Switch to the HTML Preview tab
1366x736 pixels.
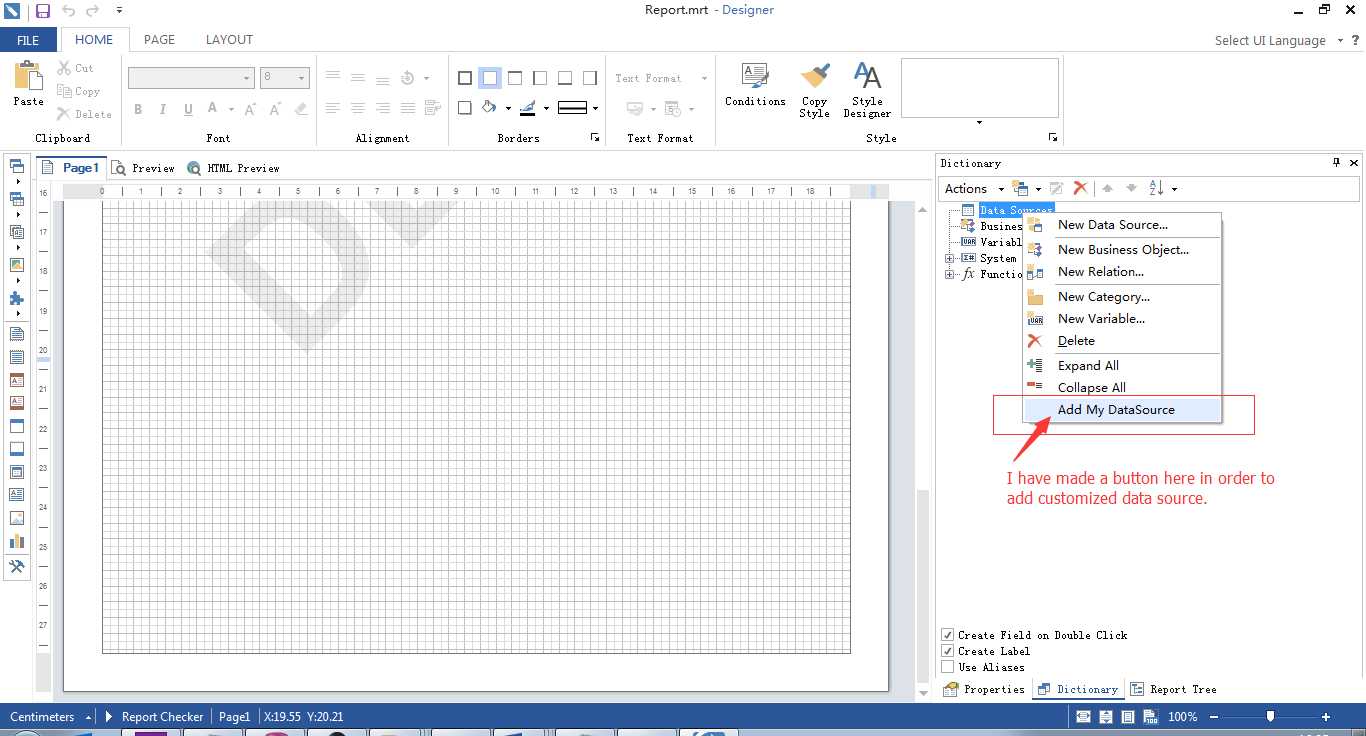point(242,168)
